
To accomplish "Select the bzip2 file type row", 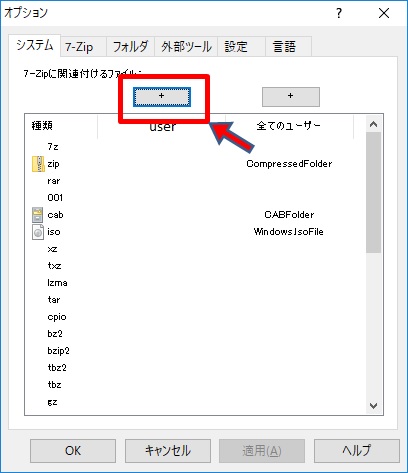I will click(195, 351).
